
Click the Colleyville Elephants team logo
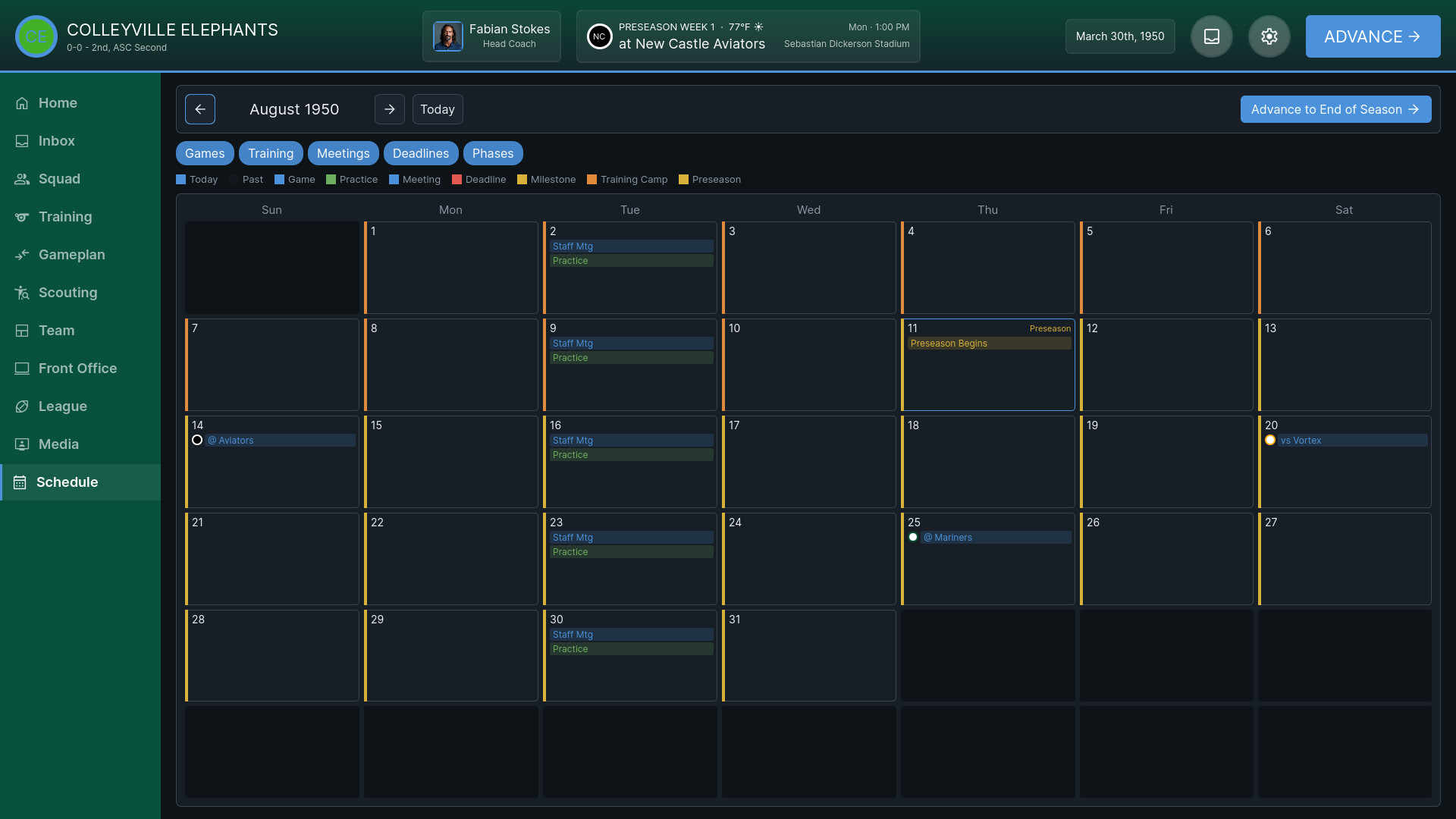pyautogui.click(x=36, y=36)
